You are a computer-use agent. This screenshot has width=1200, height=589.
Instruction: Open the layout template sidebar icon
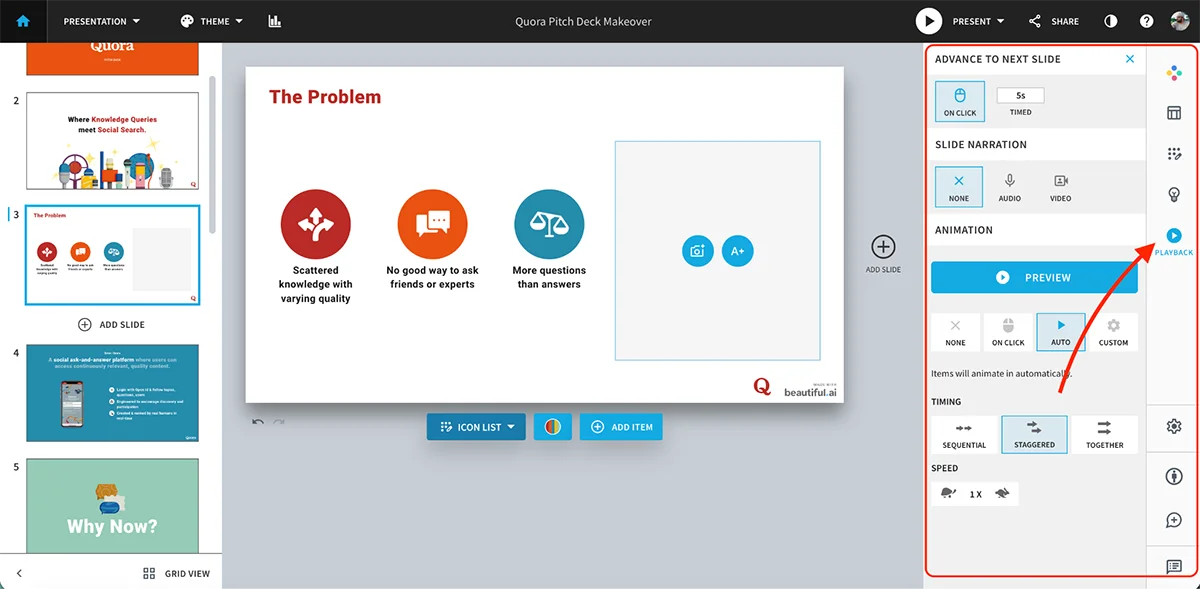(x=1174, y=113)
